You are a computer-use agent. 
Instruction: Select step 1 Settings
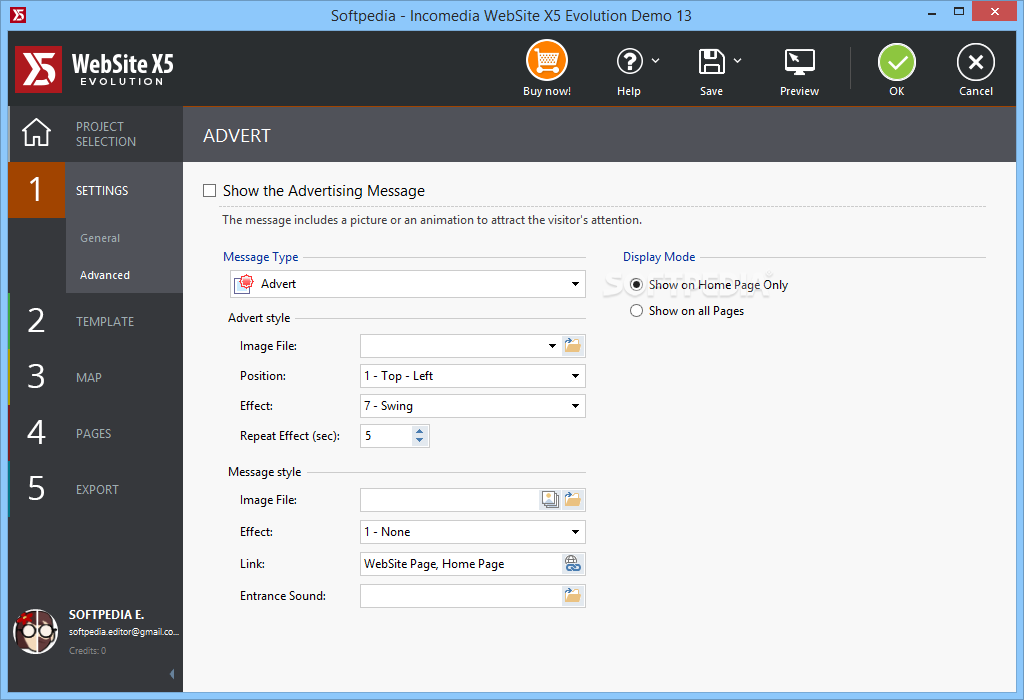coord(96,190)
